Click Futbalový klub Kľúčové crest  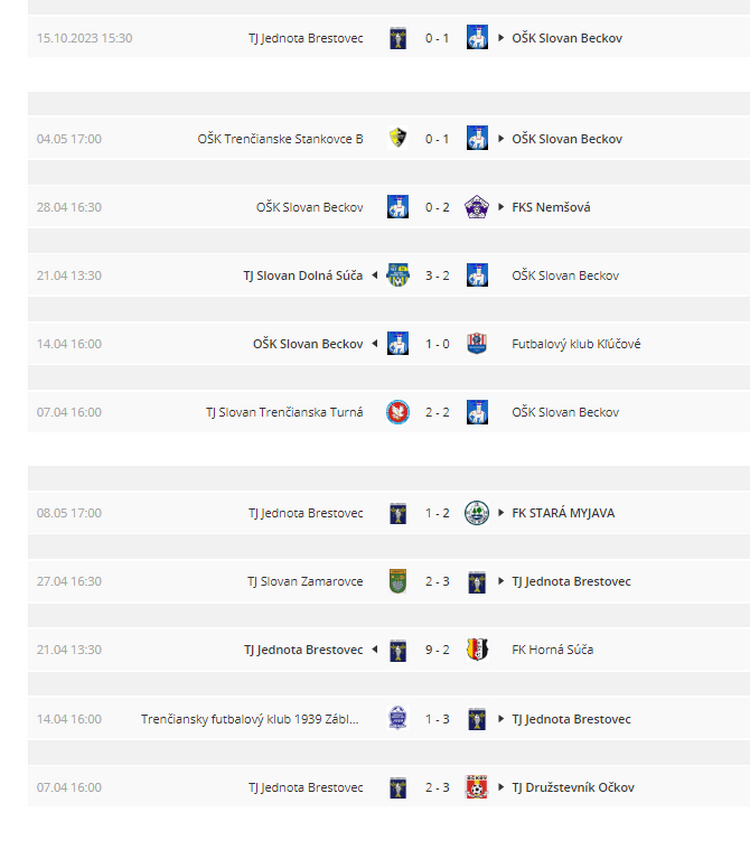point(477,344)
